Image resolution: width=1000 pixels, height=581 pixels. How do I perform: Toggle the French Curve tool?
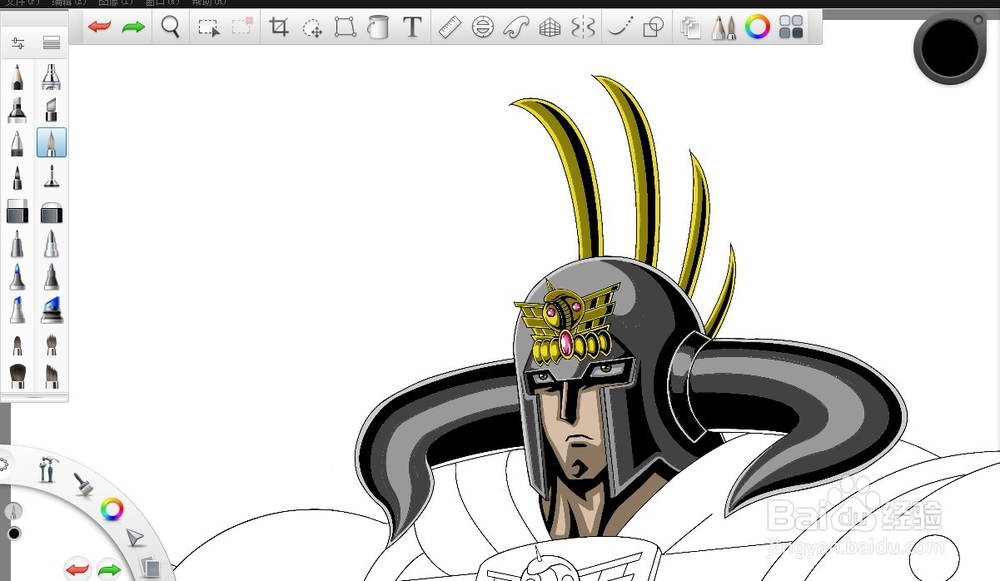click(x=517, y=27)
